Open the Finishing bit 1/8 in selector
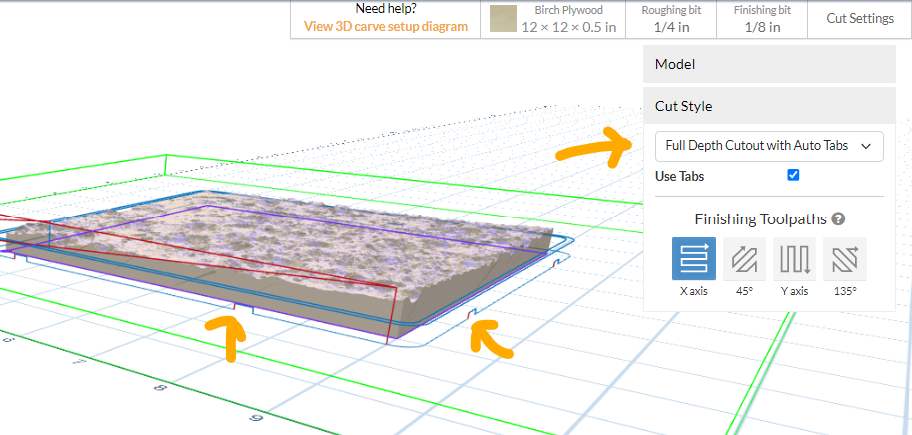Screen dimensions: 912x435 coord(762,19)
